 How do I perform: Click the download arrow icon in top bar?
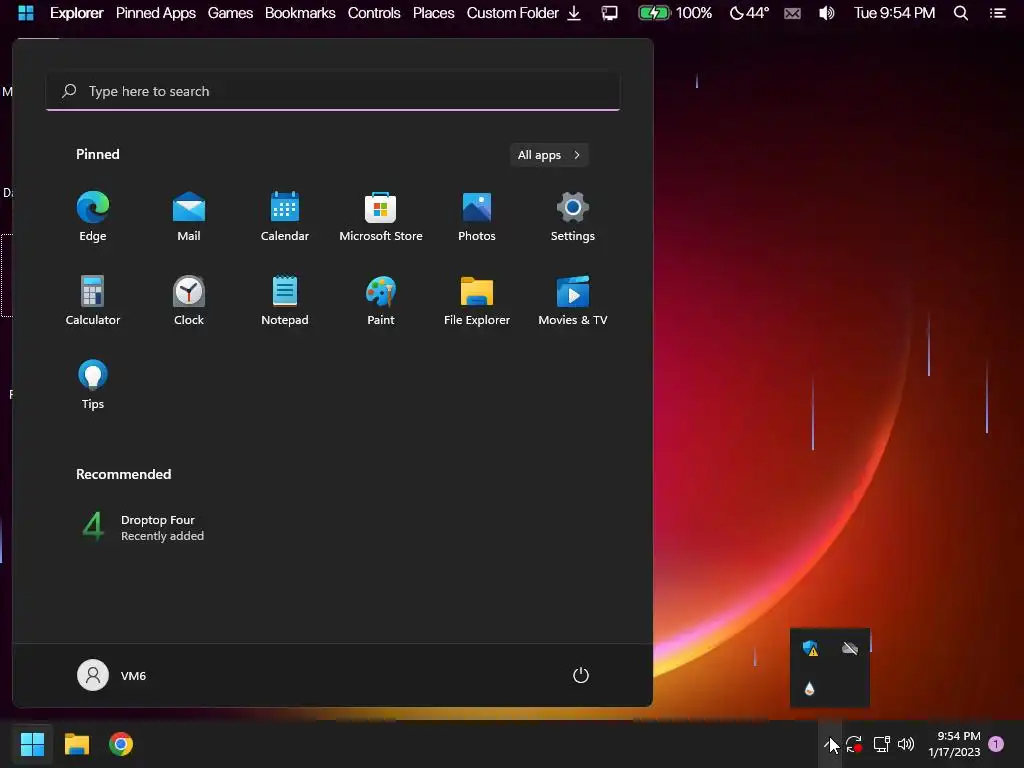[x=574, y=13]
